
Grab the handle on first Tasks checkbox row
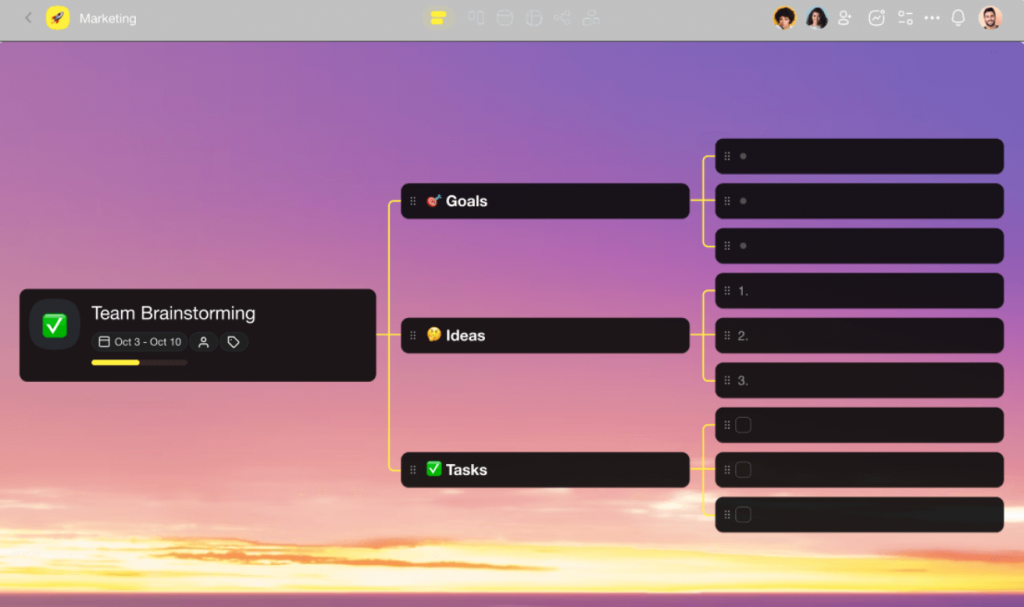coord(727,425)
